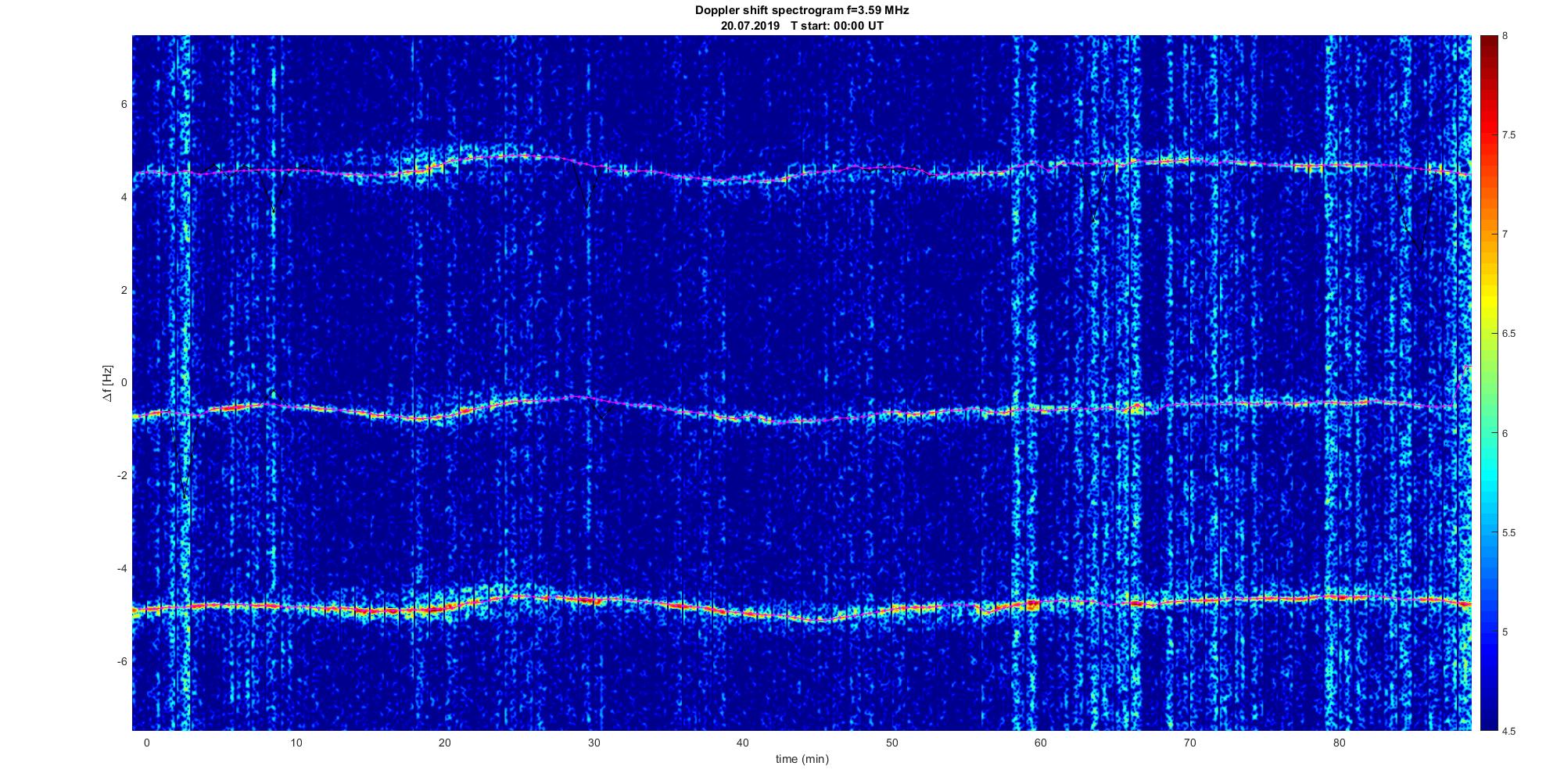Click the upper Doppler trace near 4.5 Hz

802,169
